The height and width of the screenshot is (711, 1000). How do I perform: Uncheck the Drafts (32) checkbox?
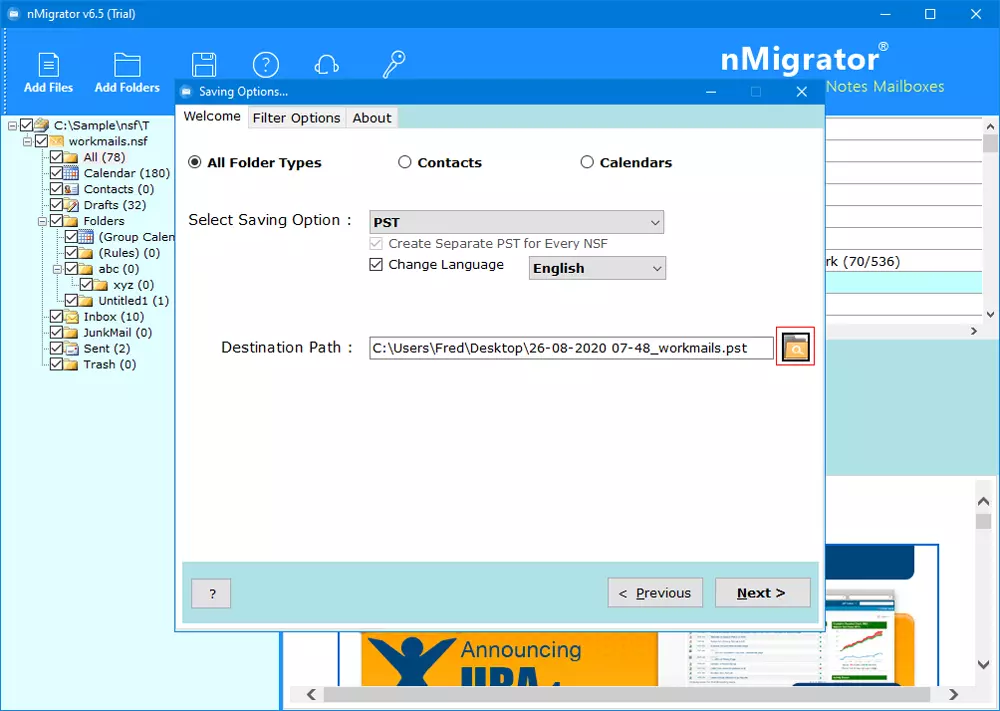click(56, 205)
